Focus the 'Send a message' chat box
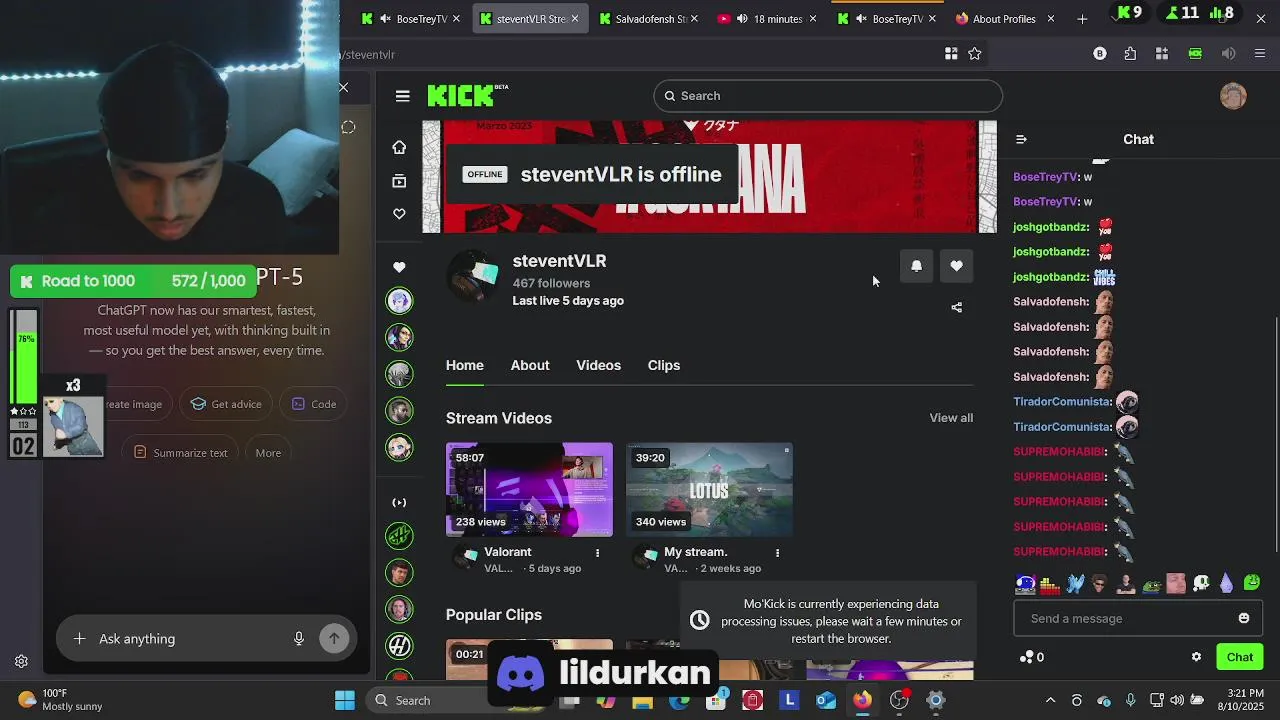 point(1138,618)
